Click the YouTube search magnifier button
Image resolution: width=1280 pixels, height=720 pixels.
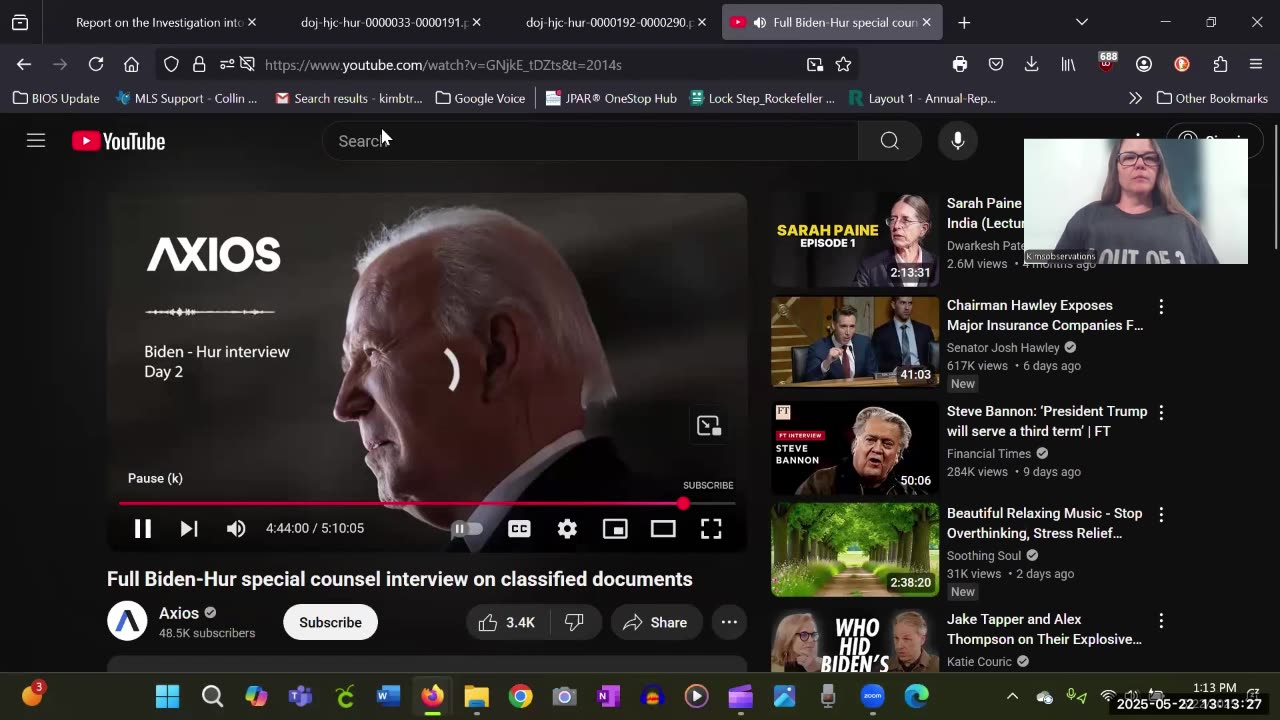890,141
